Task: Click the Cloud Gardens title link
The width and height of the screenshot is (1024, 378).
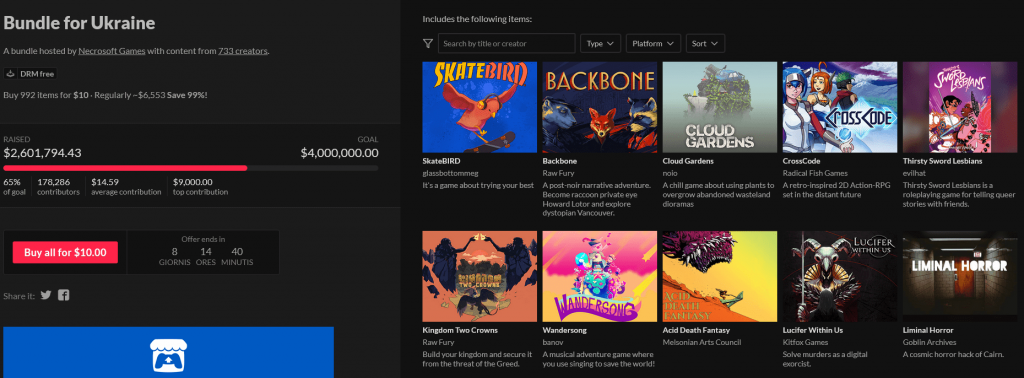Action: (688, 161)
